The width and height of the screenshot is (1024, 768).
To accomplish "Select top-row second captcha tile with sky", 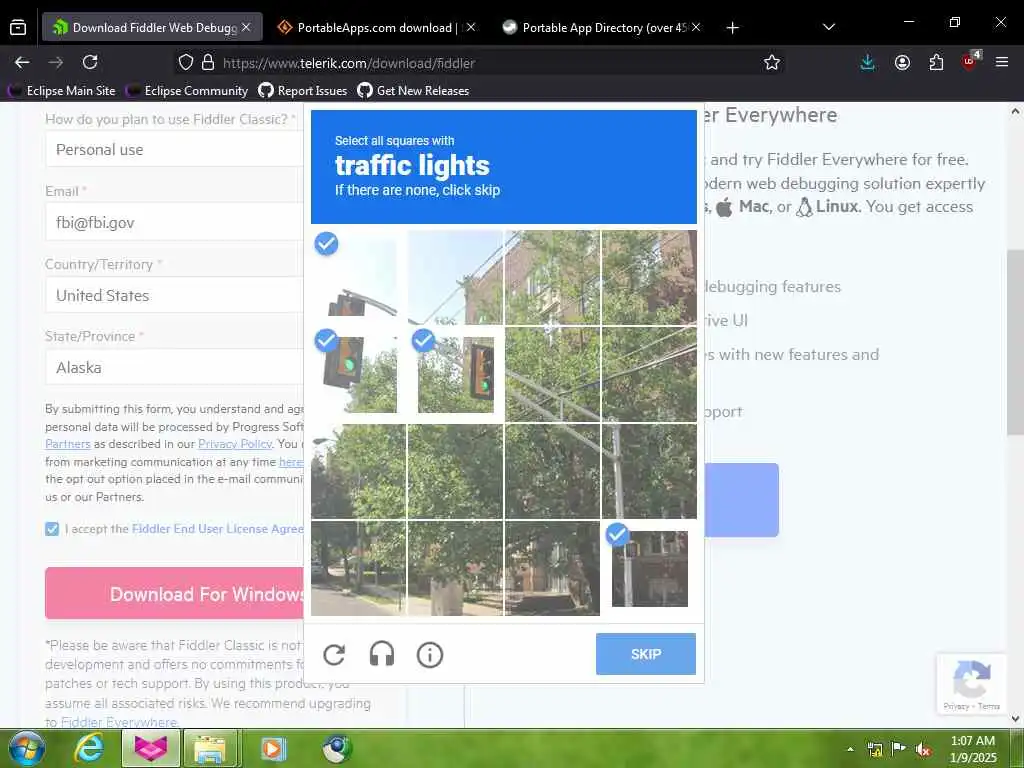I will tap(456, 277).
